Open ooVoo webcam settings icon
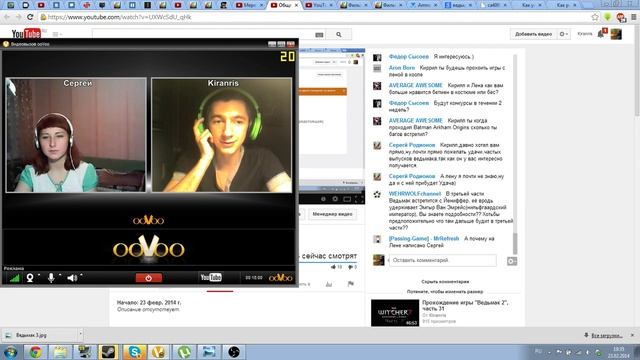The image size is (640, 360). coord(30,278)
